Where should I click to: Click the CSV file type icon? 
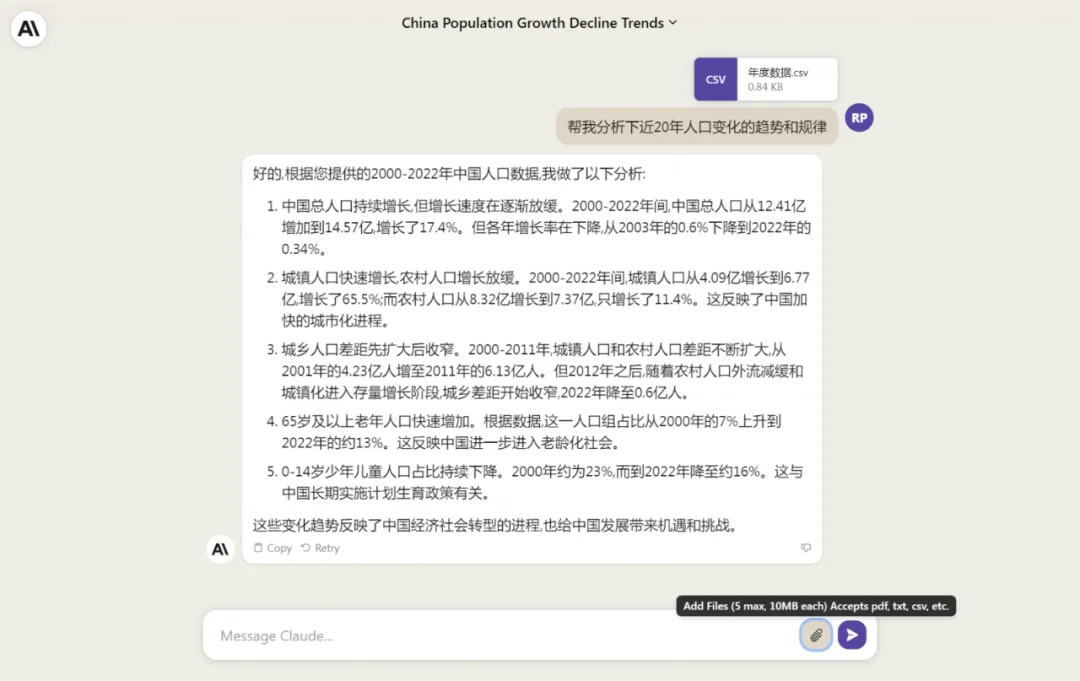716,79
